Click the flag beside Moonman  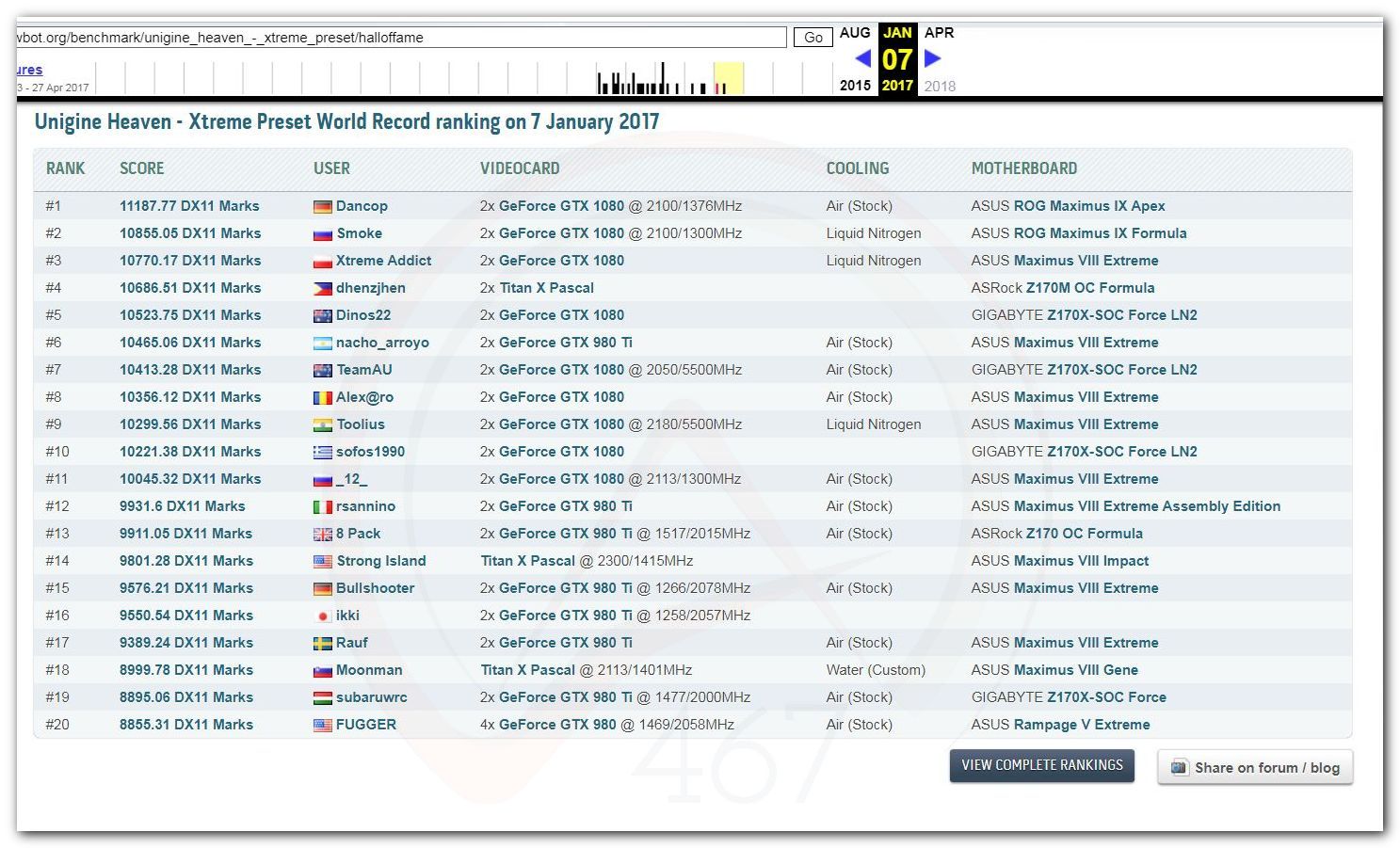click(x=322, y=671)
